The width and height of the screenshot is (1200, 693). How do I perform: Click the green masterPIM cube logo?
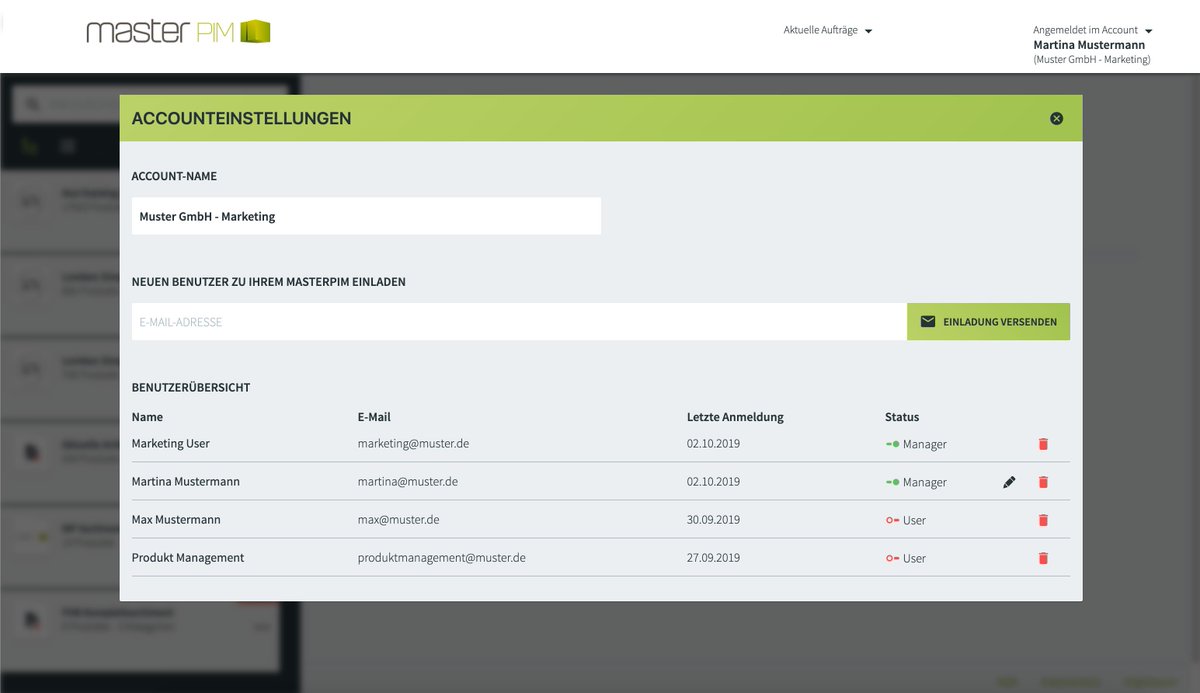(x=254, y=31)
